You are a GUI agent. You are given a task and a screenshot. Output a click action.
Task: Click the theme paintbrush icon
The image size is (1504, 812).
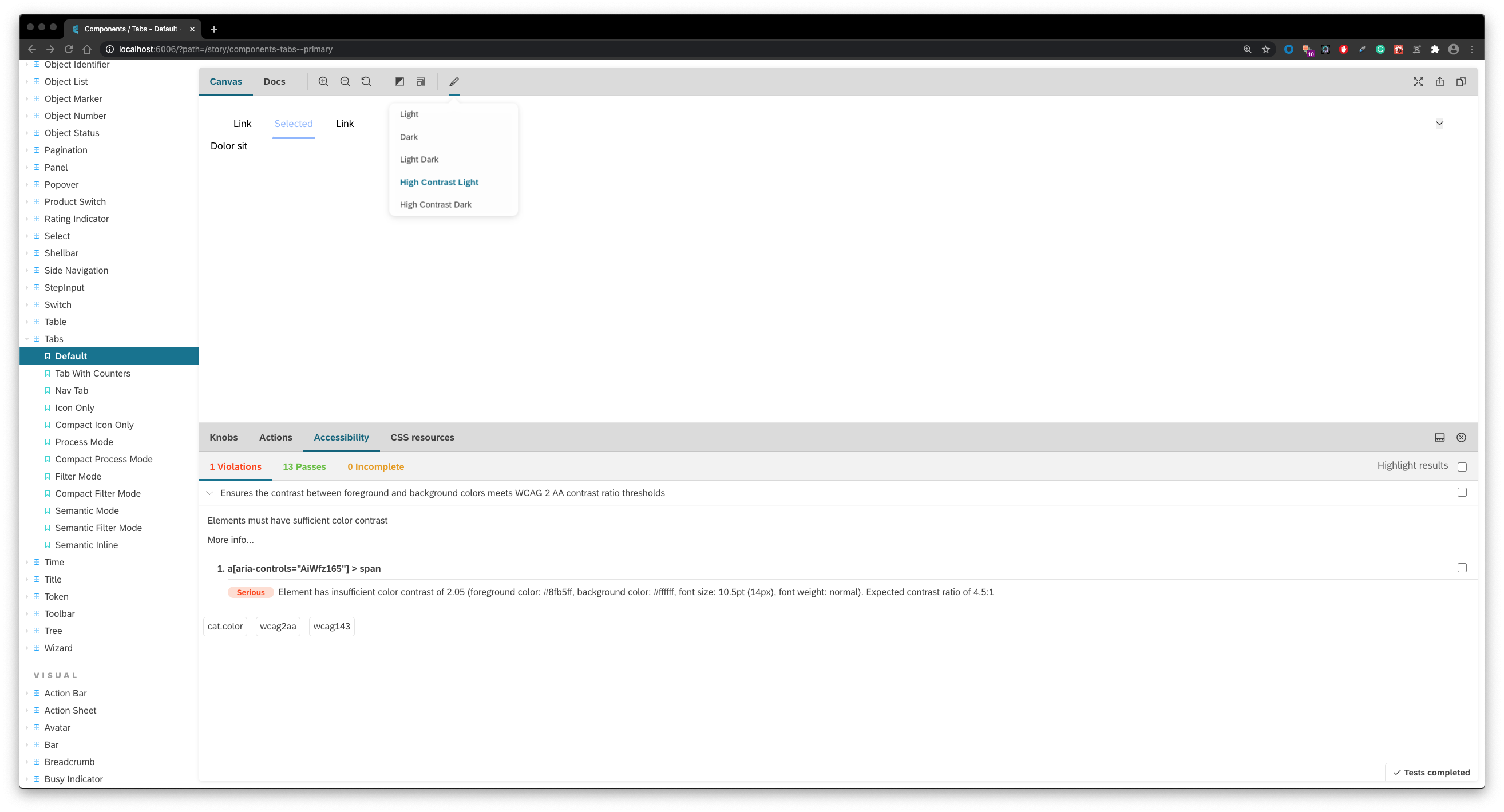pyautogui.click(x=454, y=81)
